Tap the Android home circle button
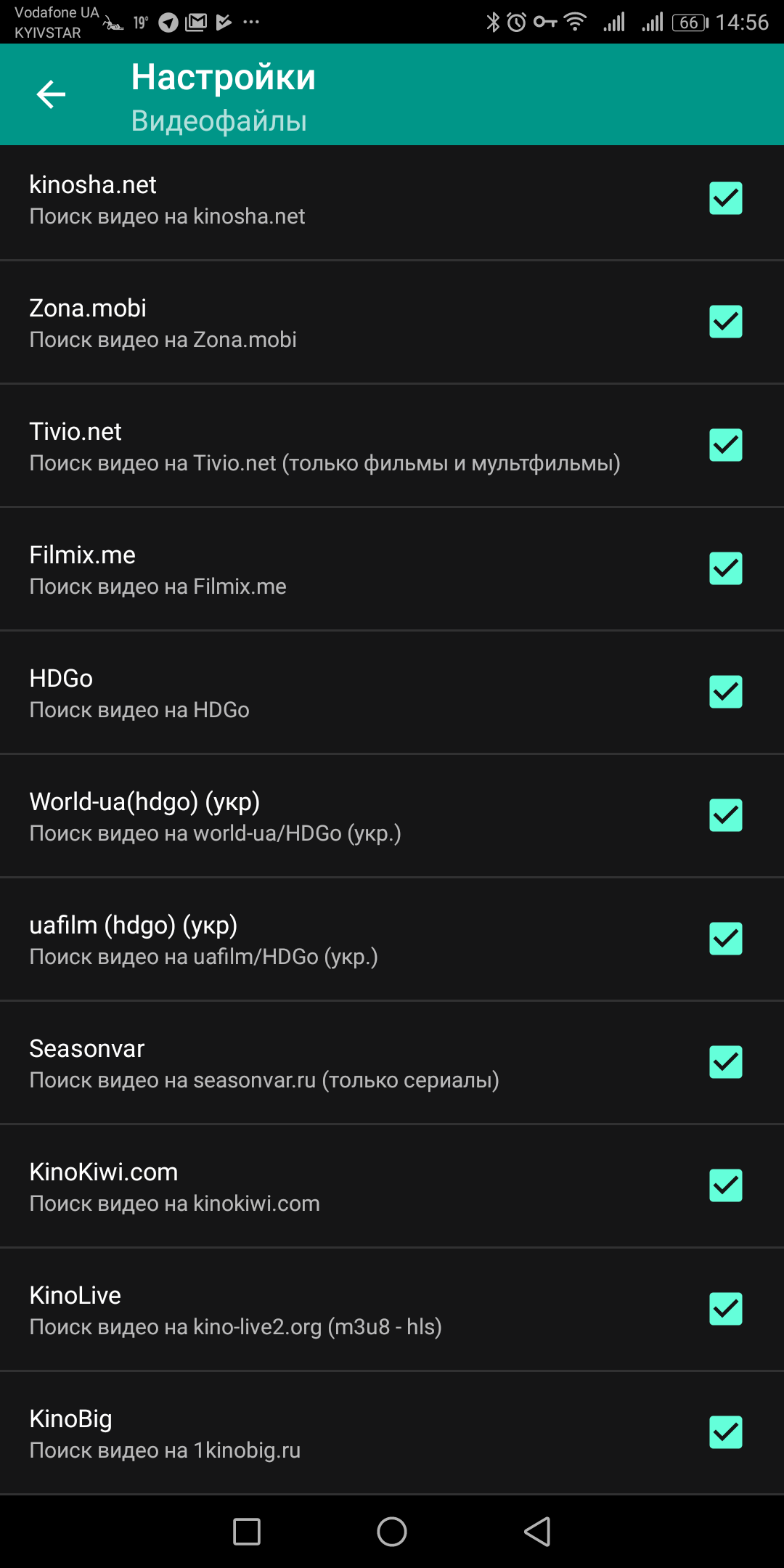This screenshot has width=784, height=1568. [392, 1532]
